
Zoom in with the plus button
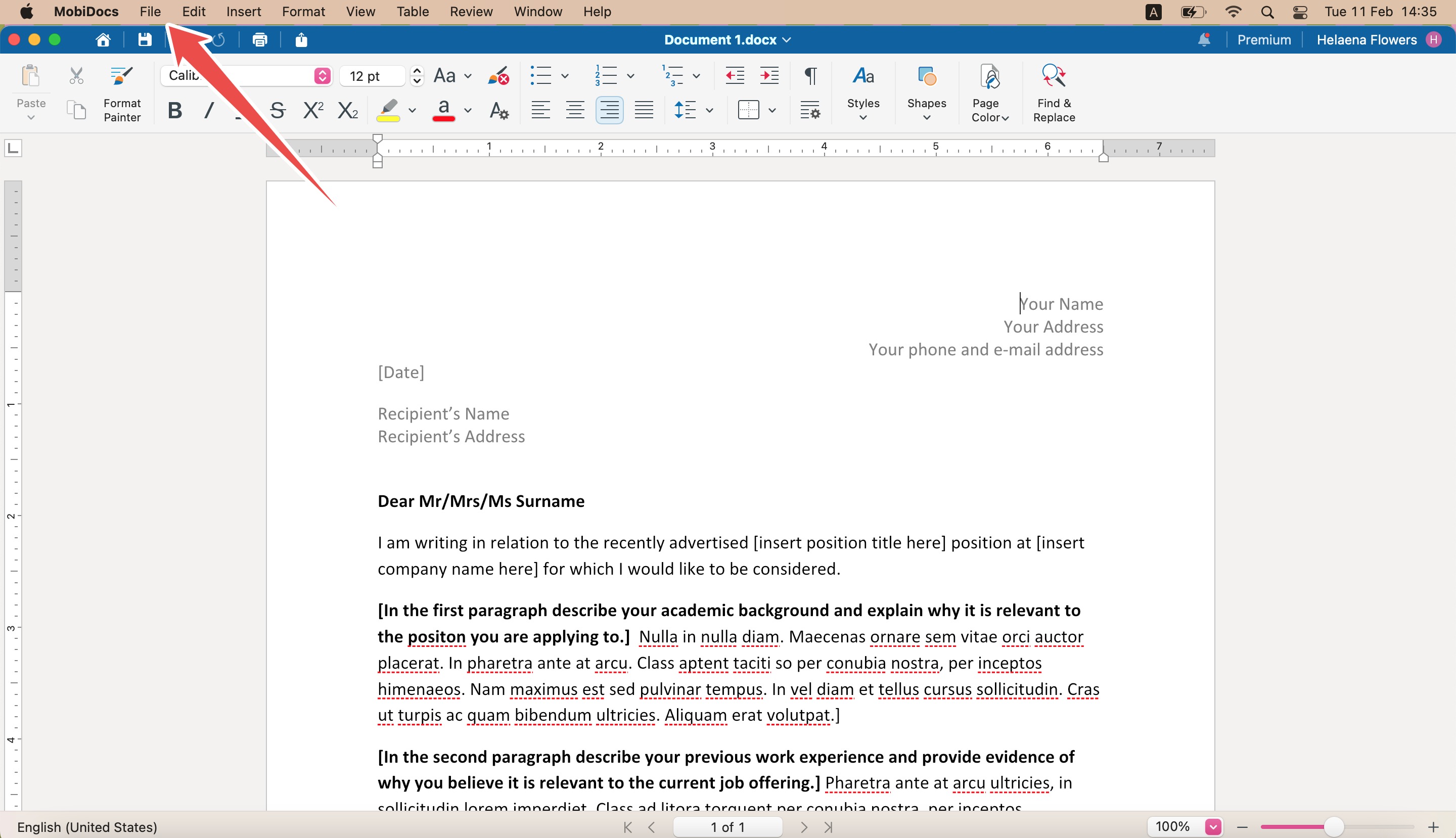1434,827
